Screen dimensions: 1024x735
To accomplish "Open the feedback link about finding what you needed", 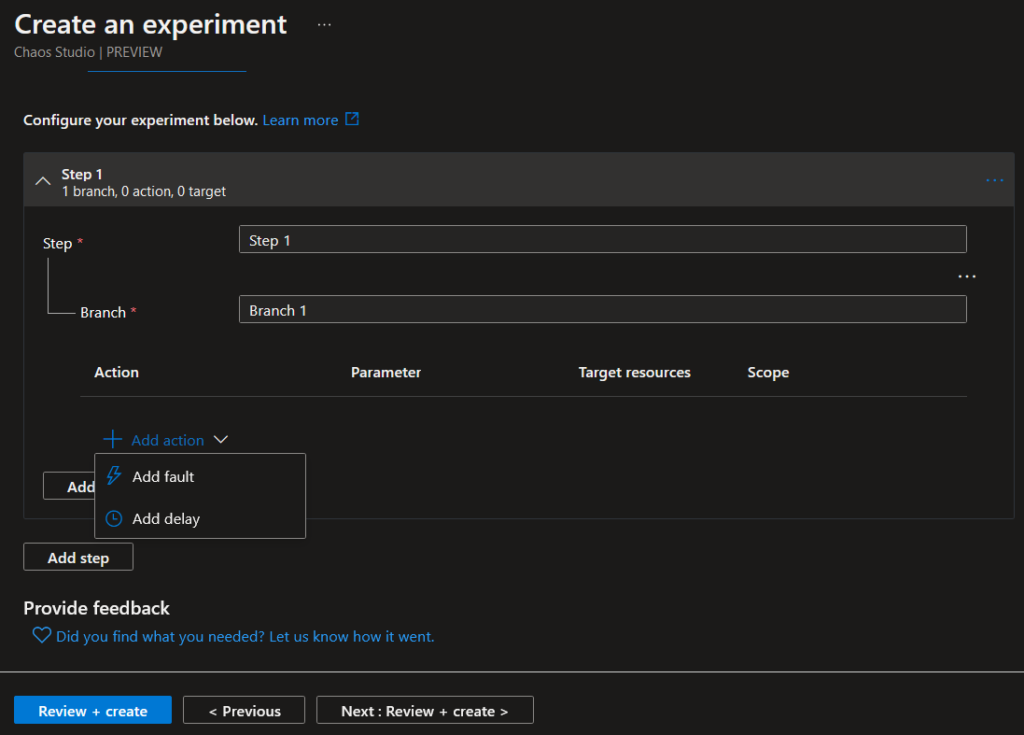I will point(245,636).
